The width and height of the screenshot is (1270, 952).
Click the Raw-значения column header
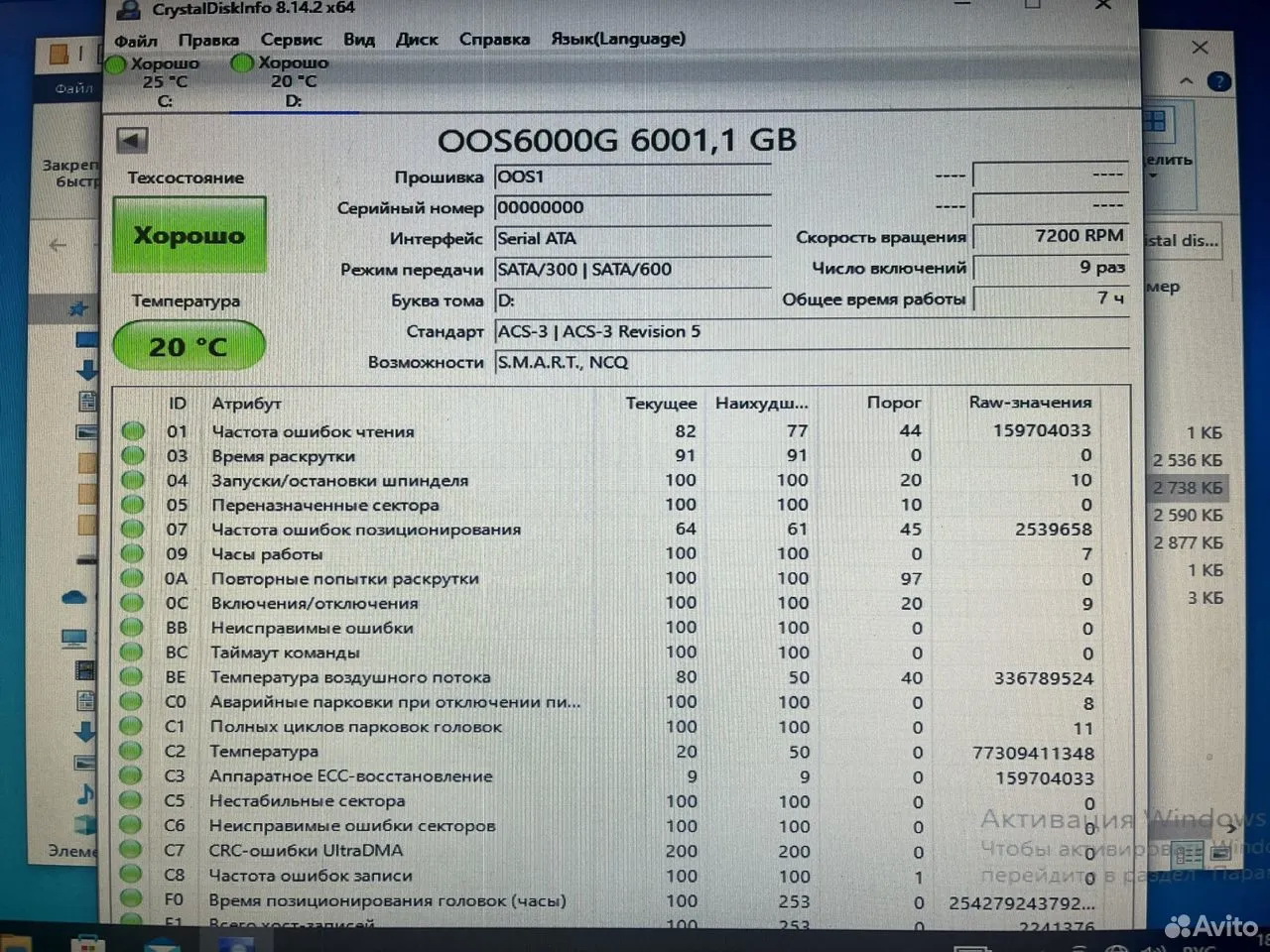1030,403
